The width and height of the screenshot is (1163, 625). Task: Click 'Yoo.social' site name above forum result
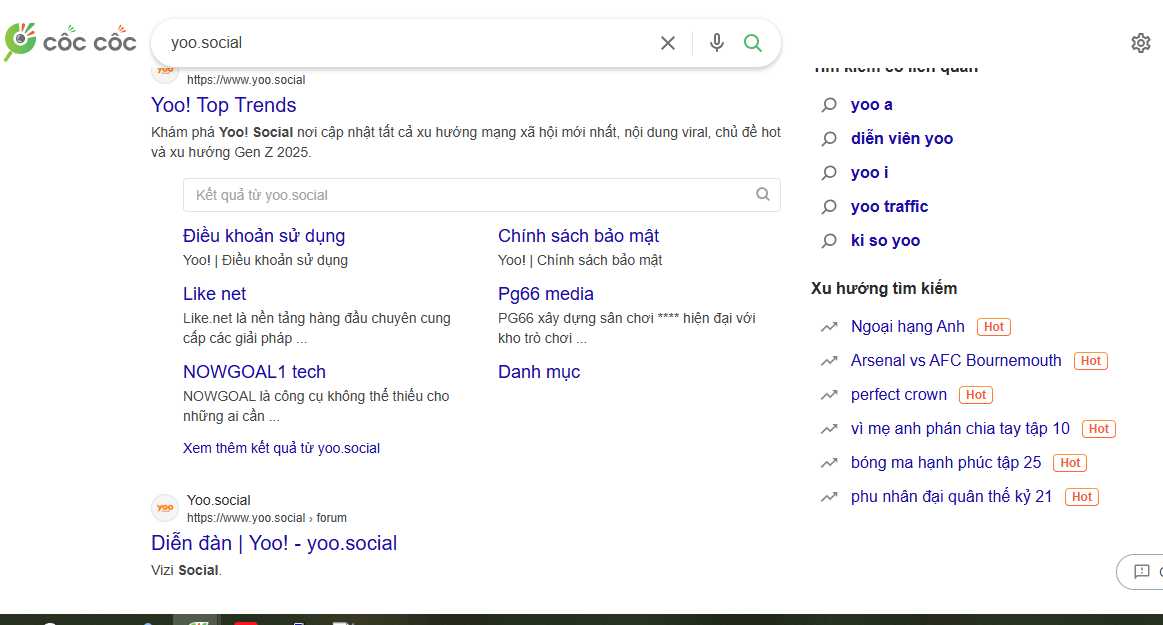(219, 500)
